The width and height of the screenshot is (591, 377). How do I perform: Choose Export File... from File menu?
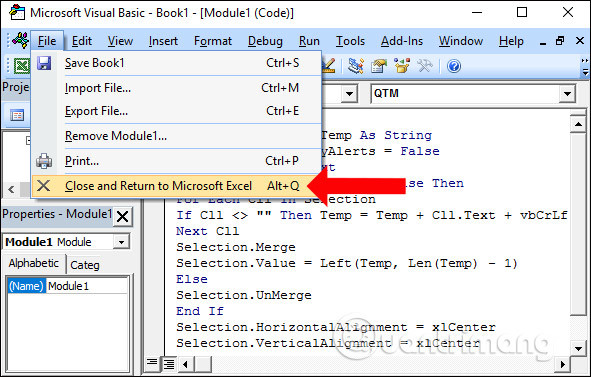pyautogui.click(x=176, y=111)
